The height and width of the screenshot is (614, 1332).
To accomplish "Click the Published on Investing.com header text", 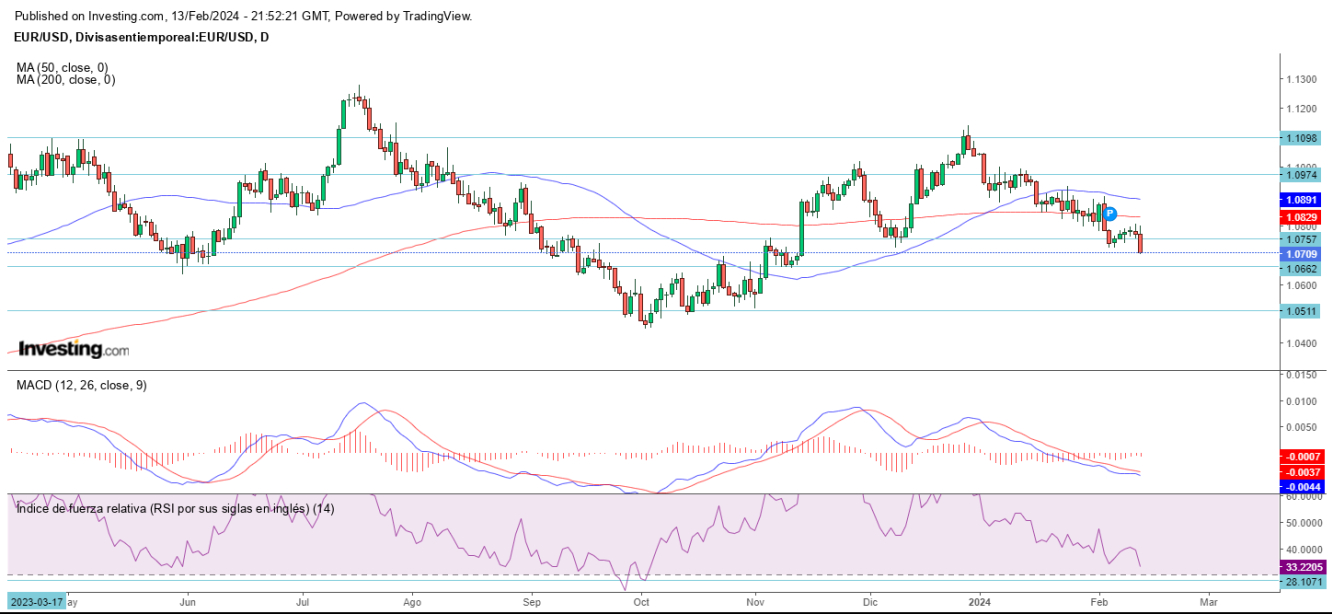I will [x=245, y=16].
